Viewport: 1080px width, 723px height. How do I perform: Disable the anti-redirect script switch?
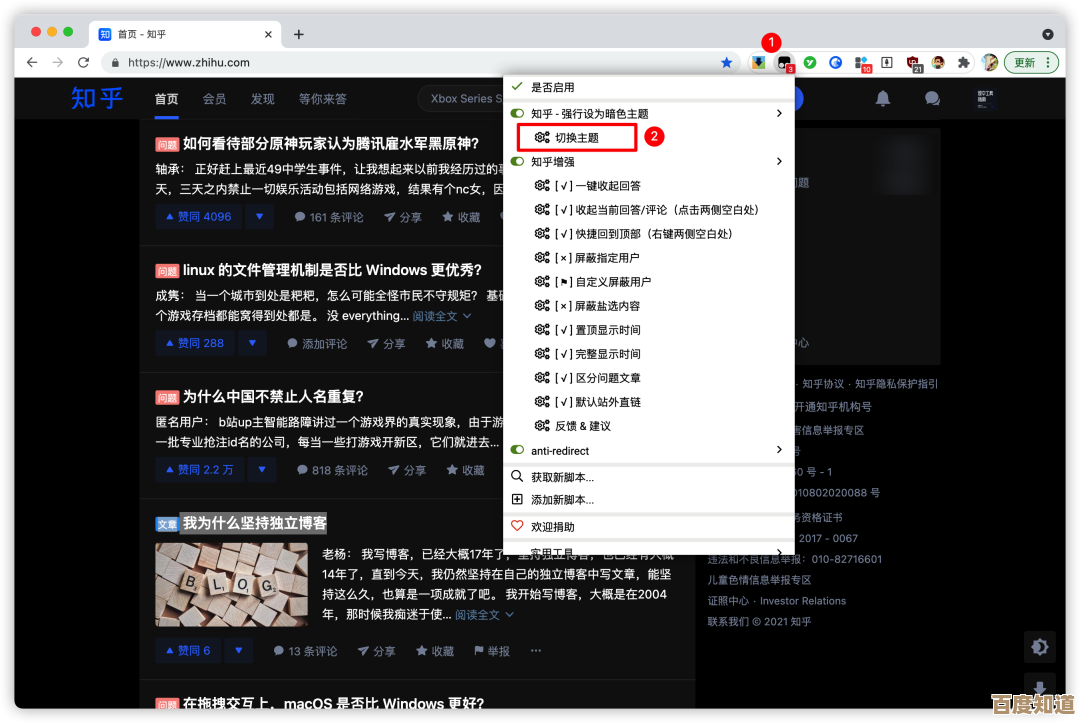point(517,451)
